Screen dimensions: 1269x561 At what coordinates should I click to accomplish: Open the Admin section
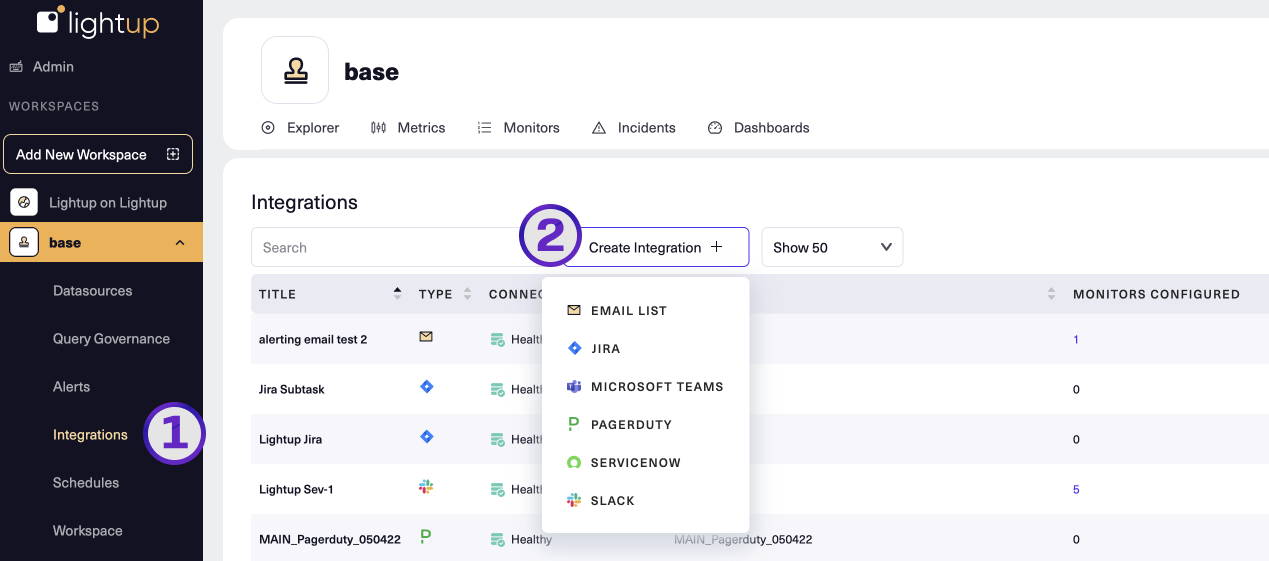coord(53,67)
